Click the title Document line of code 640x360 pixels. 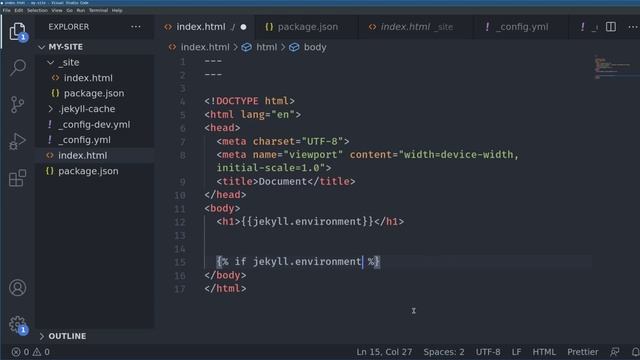pyautogui.click(x=286, y=182)
